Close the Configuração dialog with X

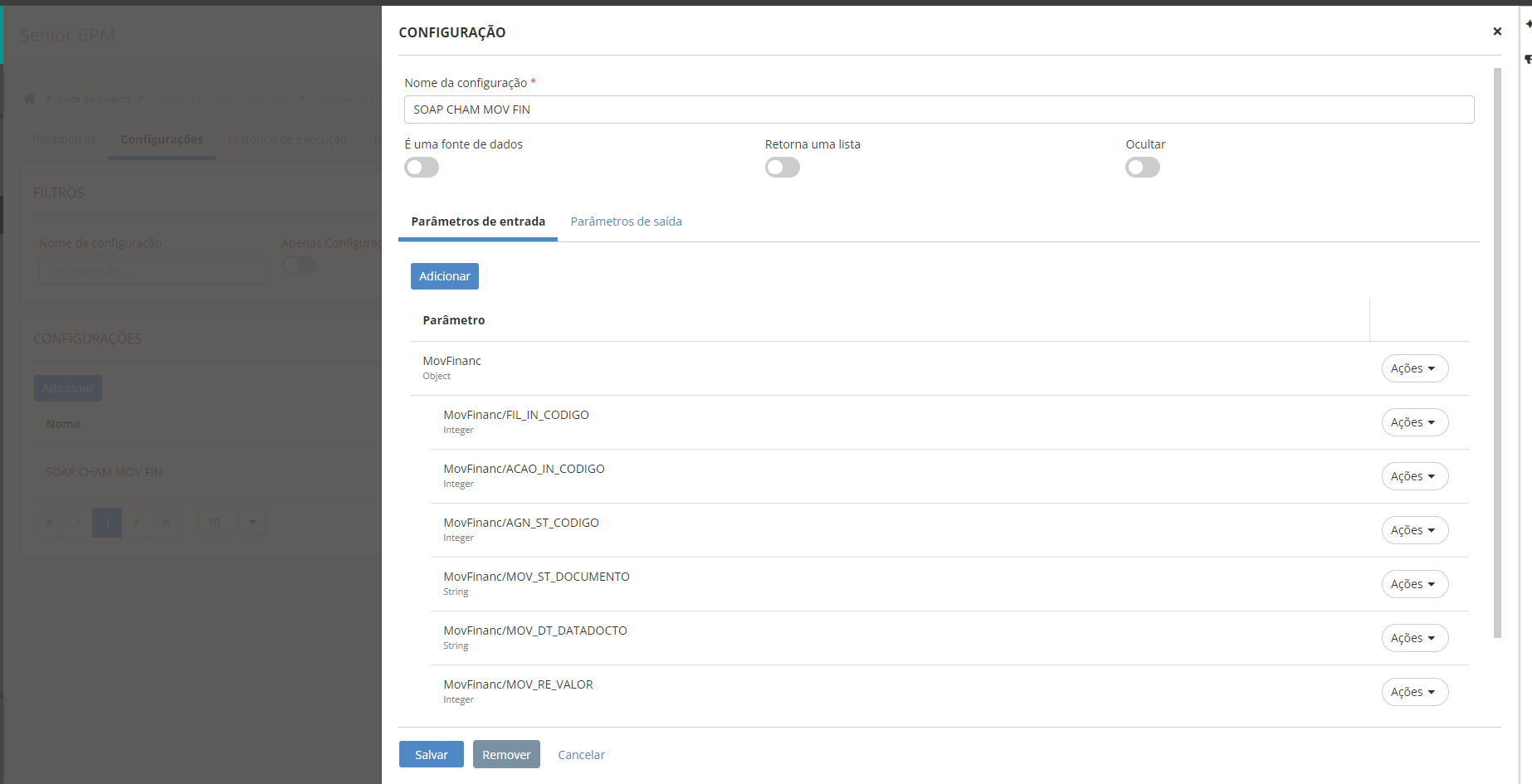coord(1497,32)
